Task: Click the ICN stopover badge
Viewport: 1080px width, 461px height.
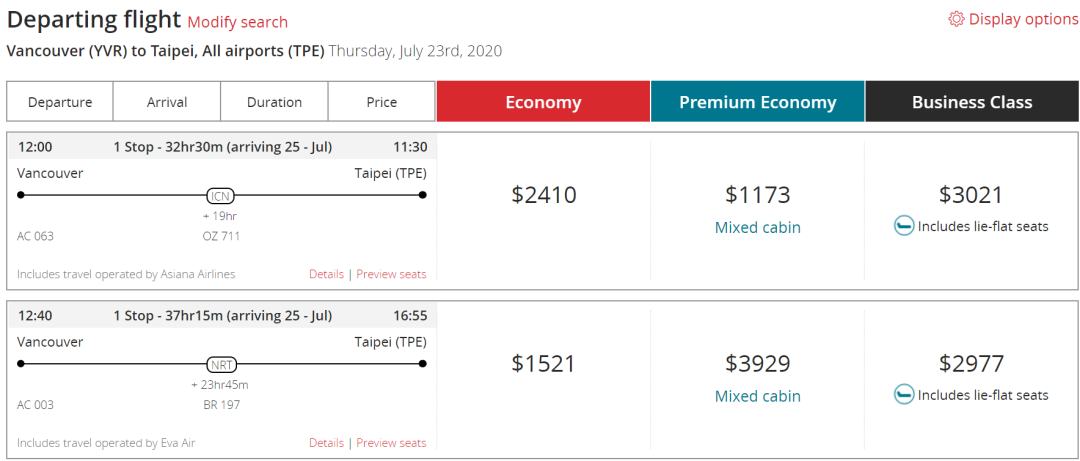Action: [220, 195]
